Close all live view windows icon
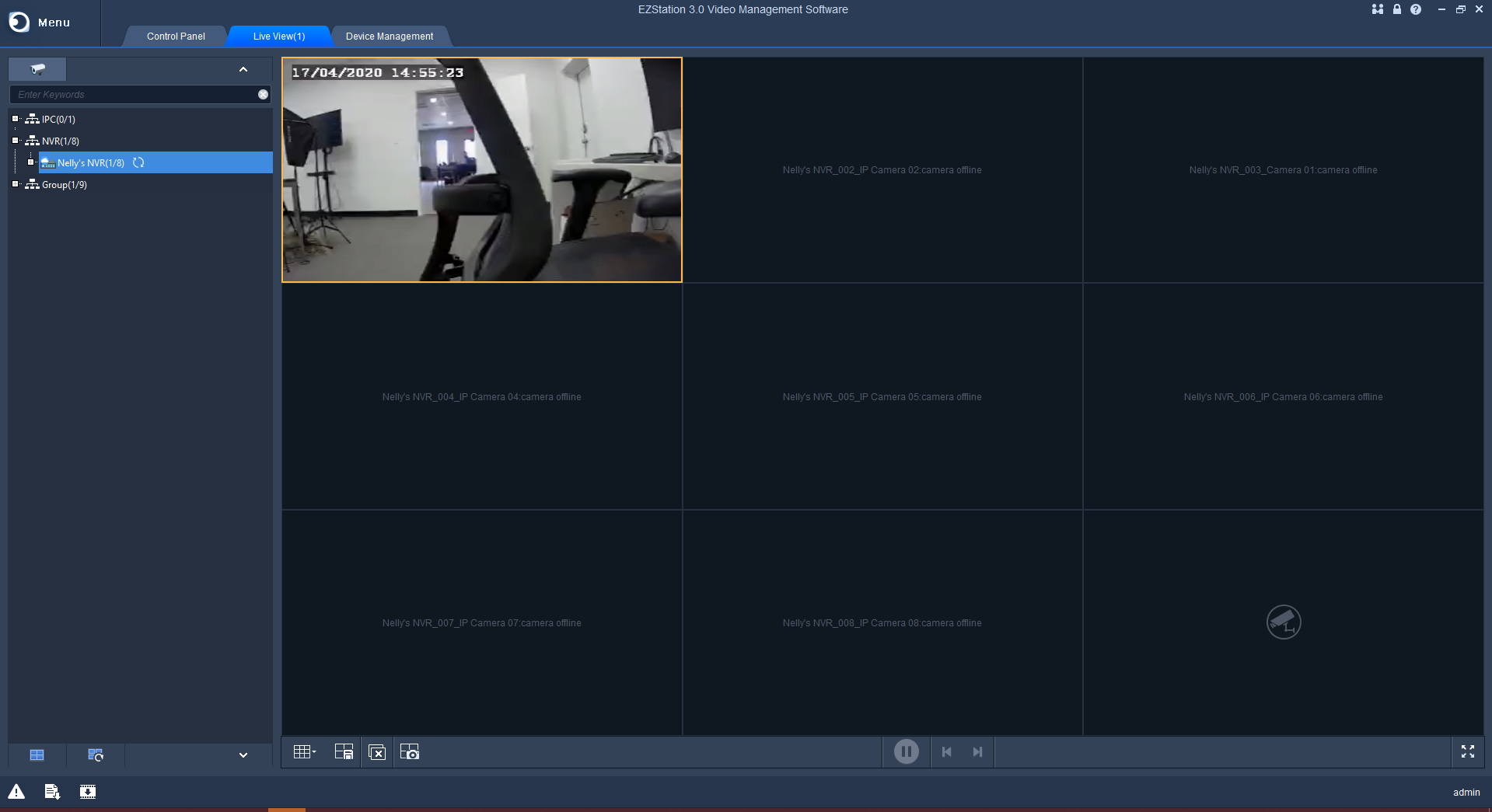1492x812 pixels. click(377, 752)
